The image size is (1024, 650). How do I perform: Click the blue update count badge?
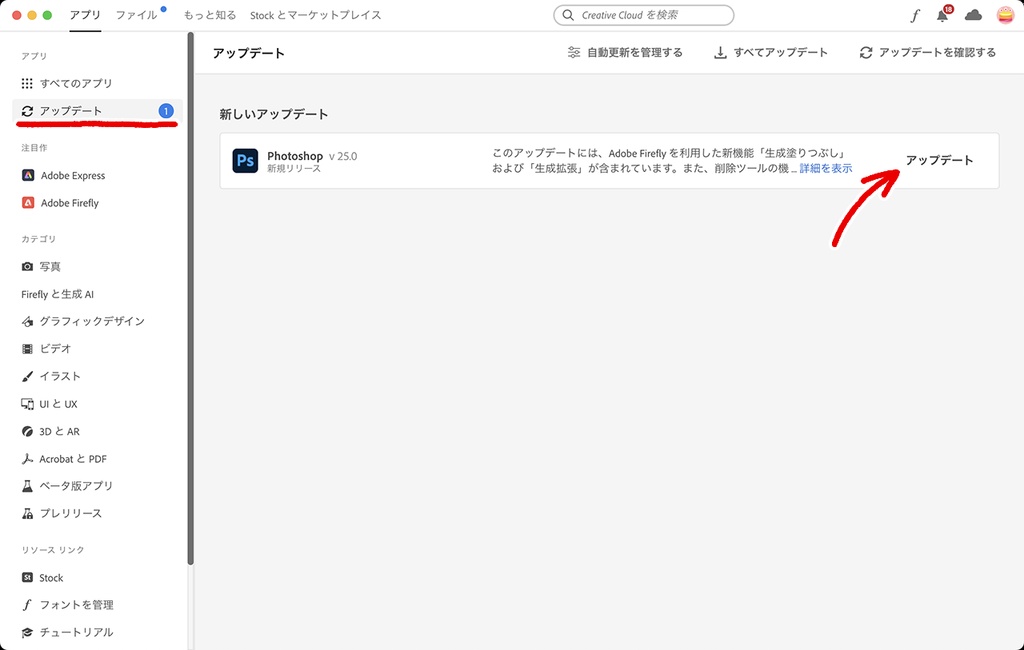(x=166, y=111)
